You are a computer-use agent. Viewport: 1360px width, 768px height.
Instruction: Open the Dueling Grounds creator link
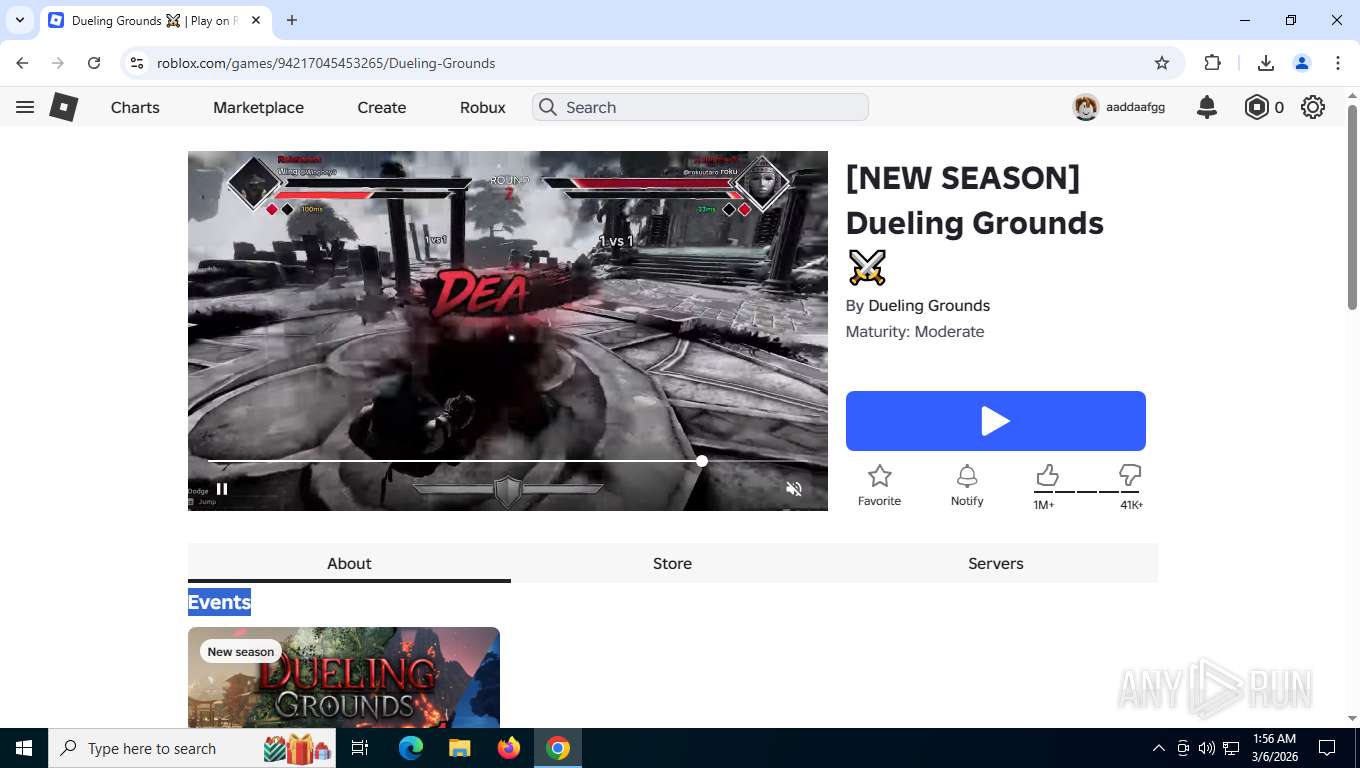(929, 306)
